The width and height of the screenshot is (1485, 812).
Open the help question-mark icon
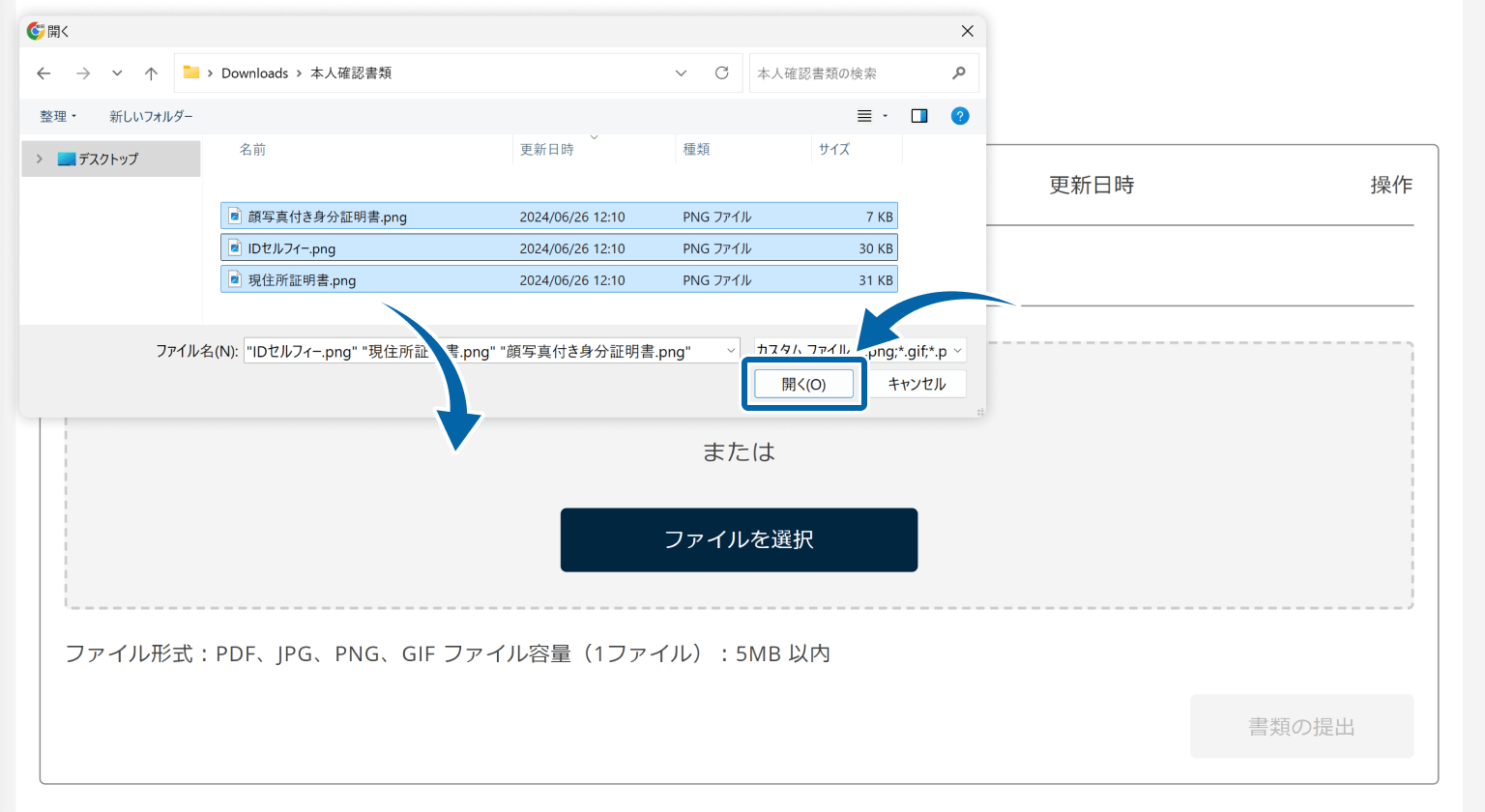[960, 116]
